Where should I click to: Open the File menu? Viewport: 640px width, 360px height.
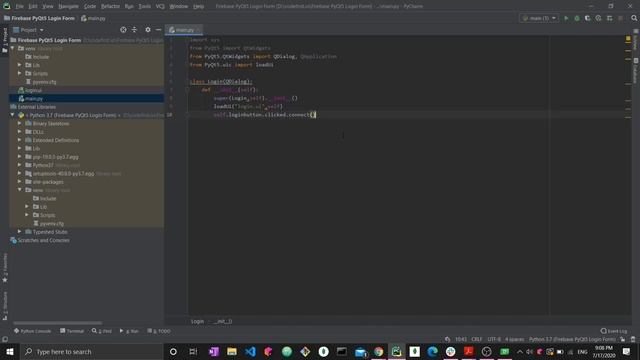click(x=19, y=7)
